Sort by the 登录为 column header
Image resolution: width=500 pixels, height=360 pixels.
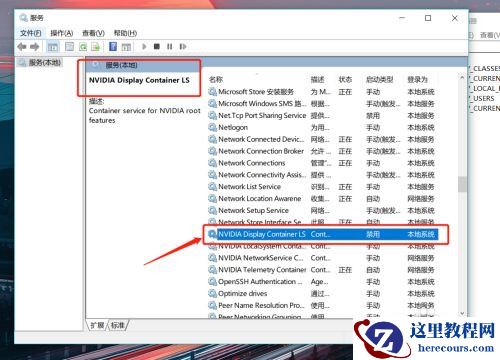(417, 79)
